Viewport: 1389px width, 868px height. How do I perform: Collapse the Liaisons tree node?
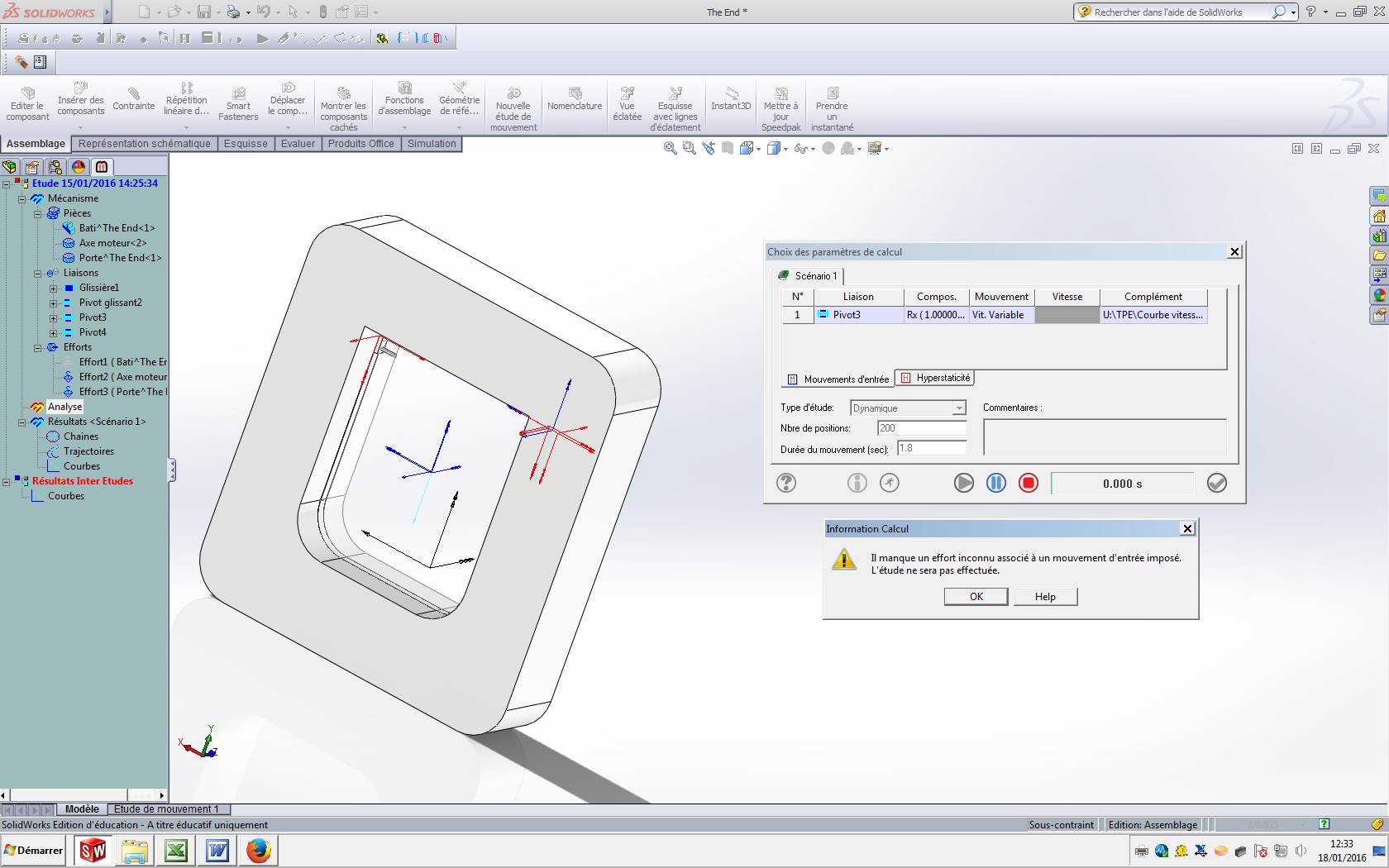click(38, 273)
